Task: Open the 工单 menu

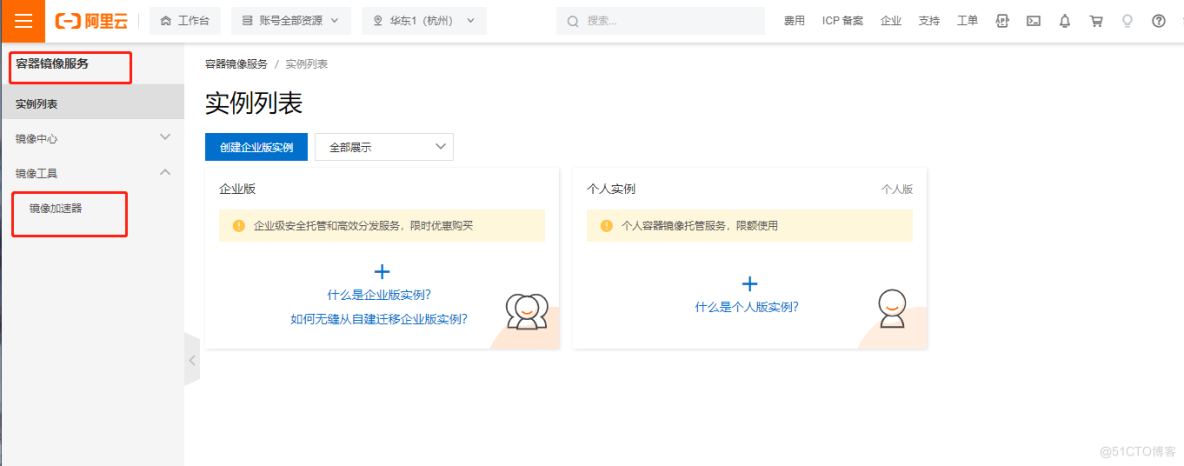Action: [968, 21]
